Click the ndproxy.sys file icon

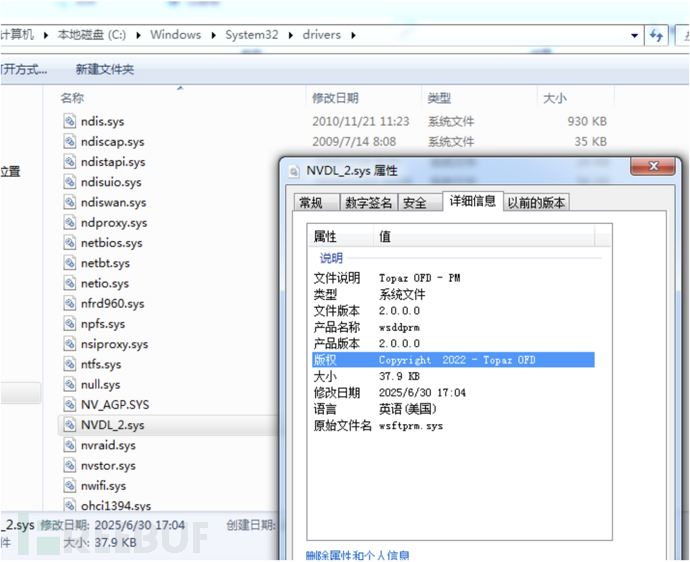70,222
